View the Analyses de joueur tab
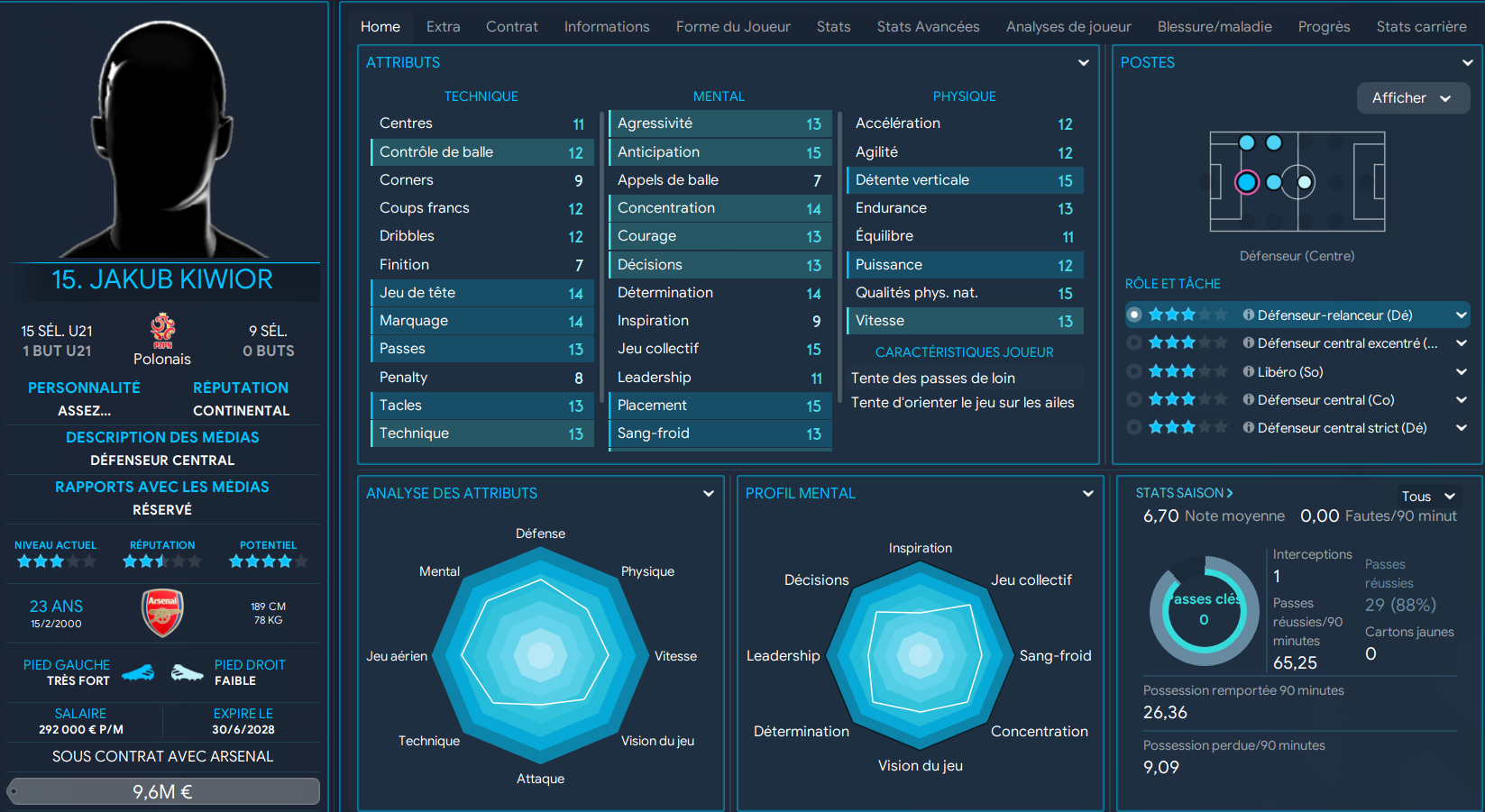Viewport: 1485px width, 812px height. [x=1068, y=27]
